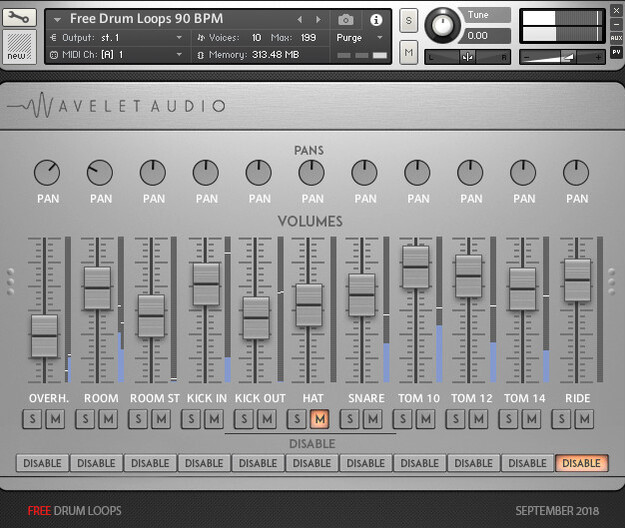Disable the KICK IN channel
The height and width of the screenshot is (528, 625).
pyautogui.click(x=204, y=463)
